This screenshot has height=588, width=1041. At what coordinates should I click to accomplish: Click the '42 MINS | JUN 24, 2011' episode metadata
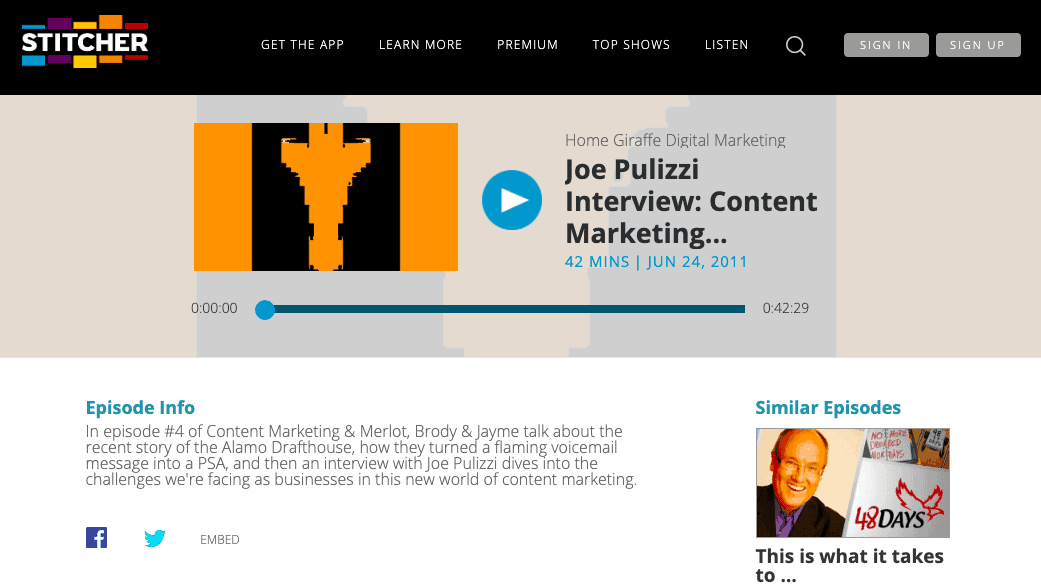pyautogui.click(x=657, y=261)
